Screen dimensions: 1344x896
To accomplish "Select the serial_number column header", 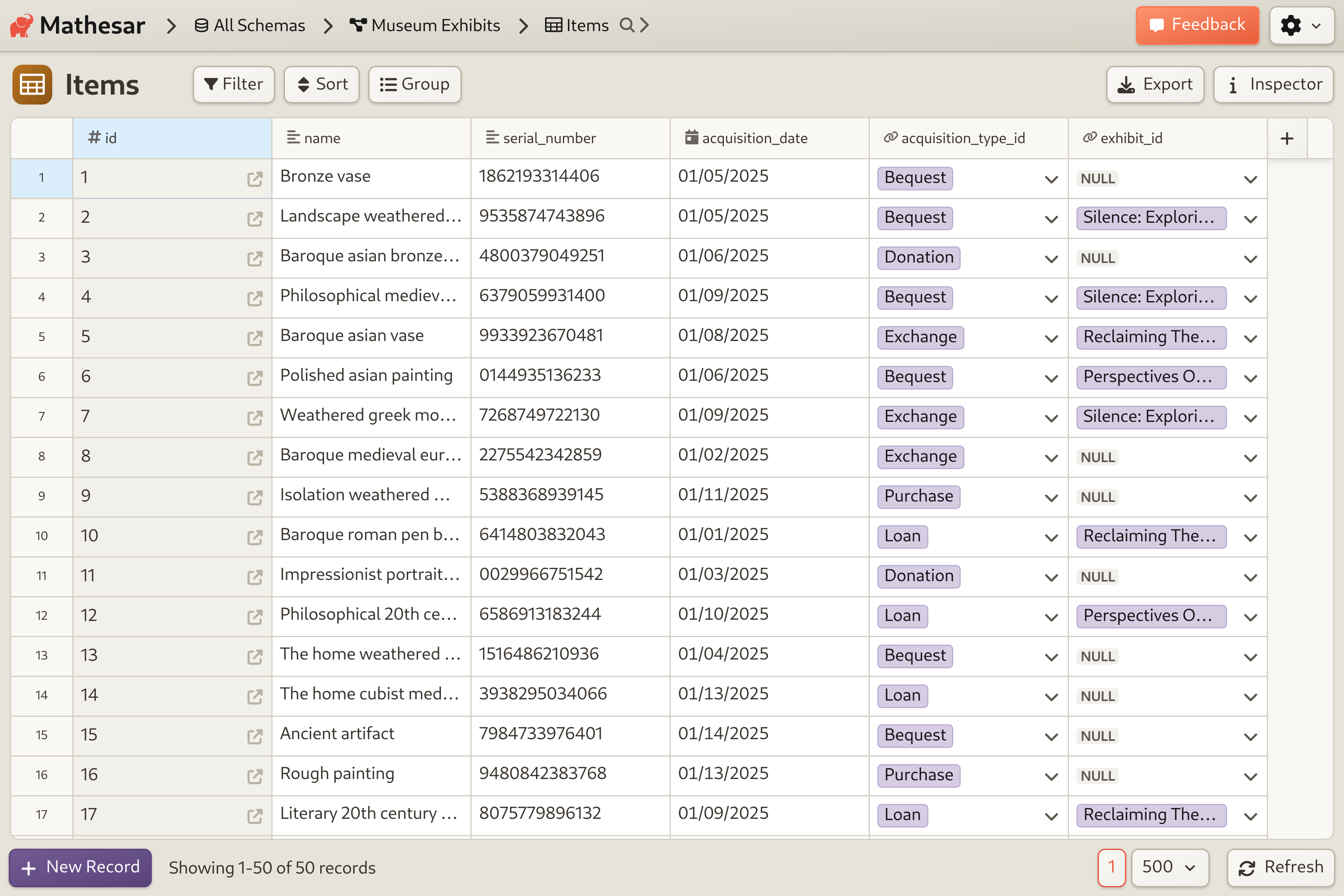I will click(x=570, y=138).
